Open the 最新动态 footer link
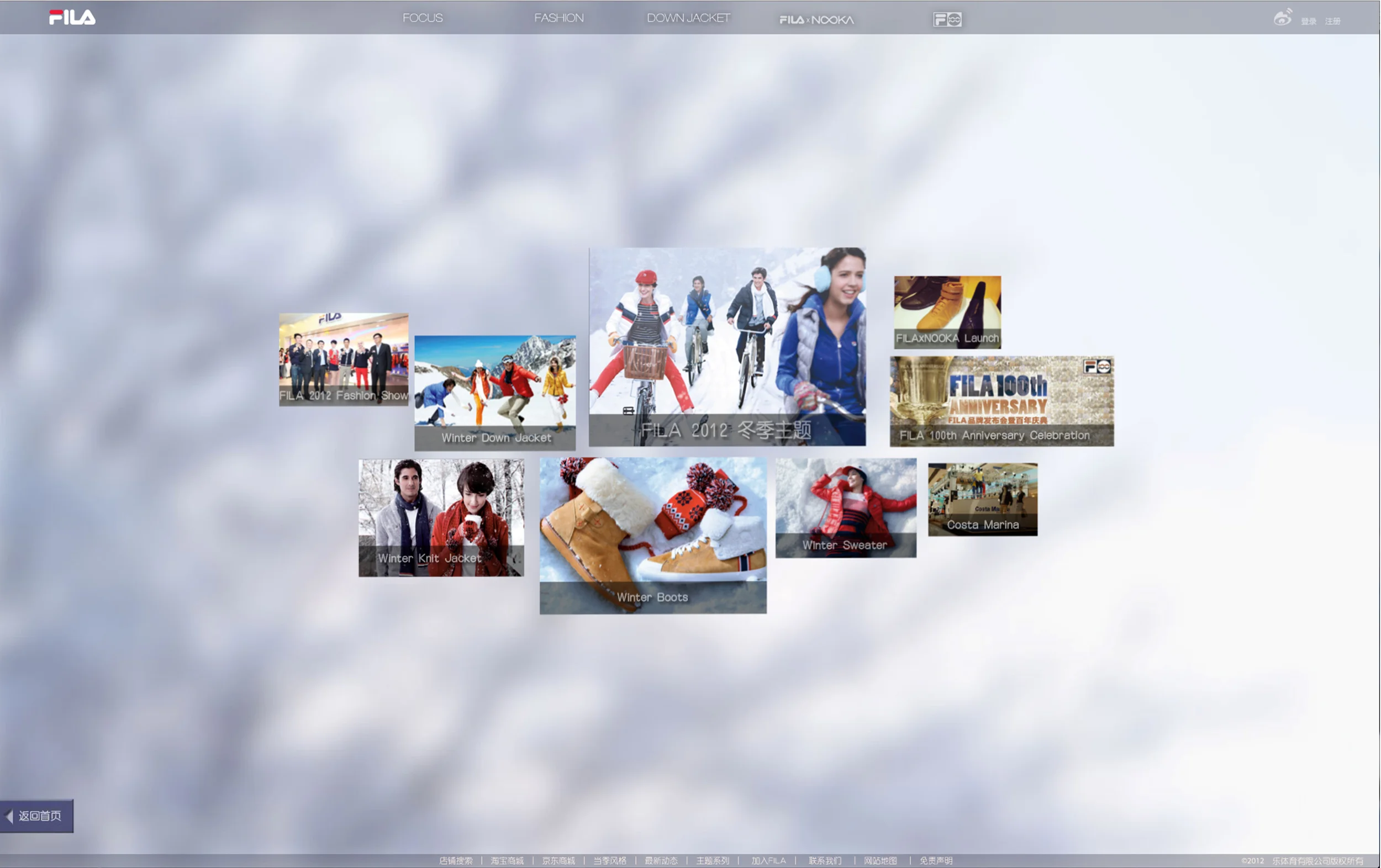The height and width of the screenshot is (868, 1381). pyautogui.click(x=661, y=861)
